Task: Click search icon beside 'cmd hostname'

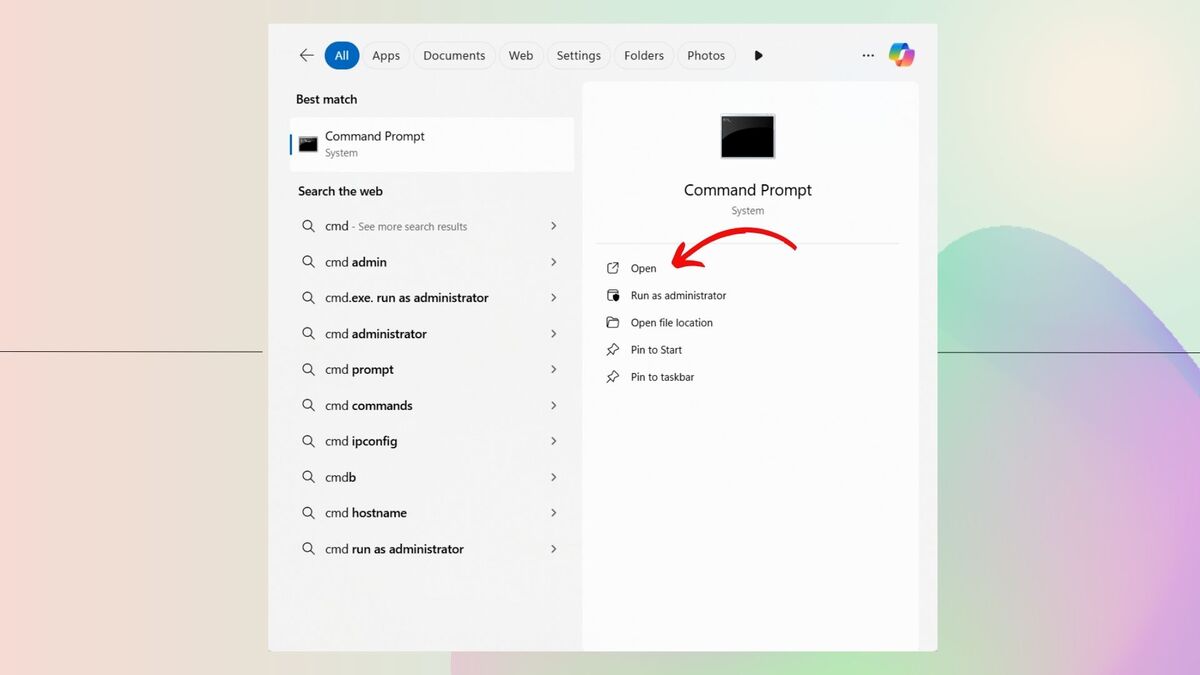Action: click(x=308, y=513)
